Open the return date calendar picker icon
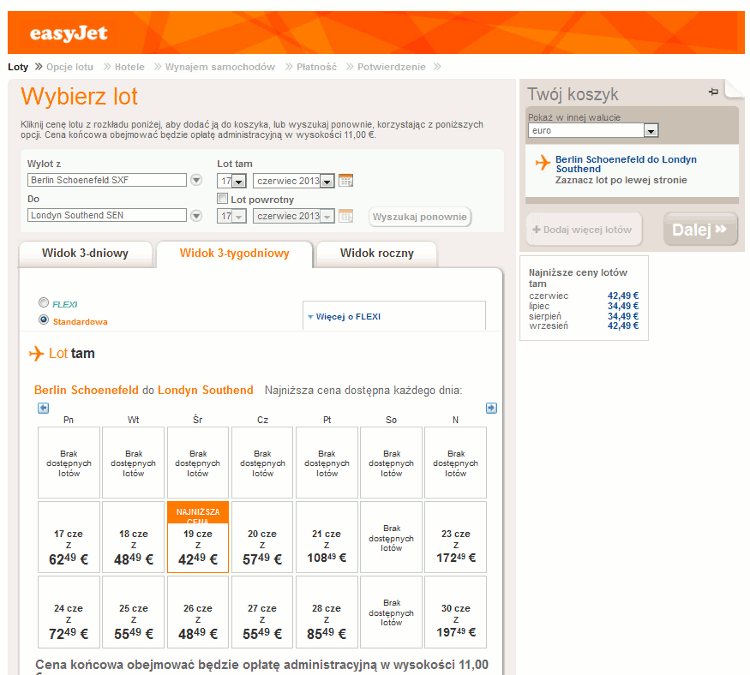This screenshot has width=750, height=675. click(345, 216)
